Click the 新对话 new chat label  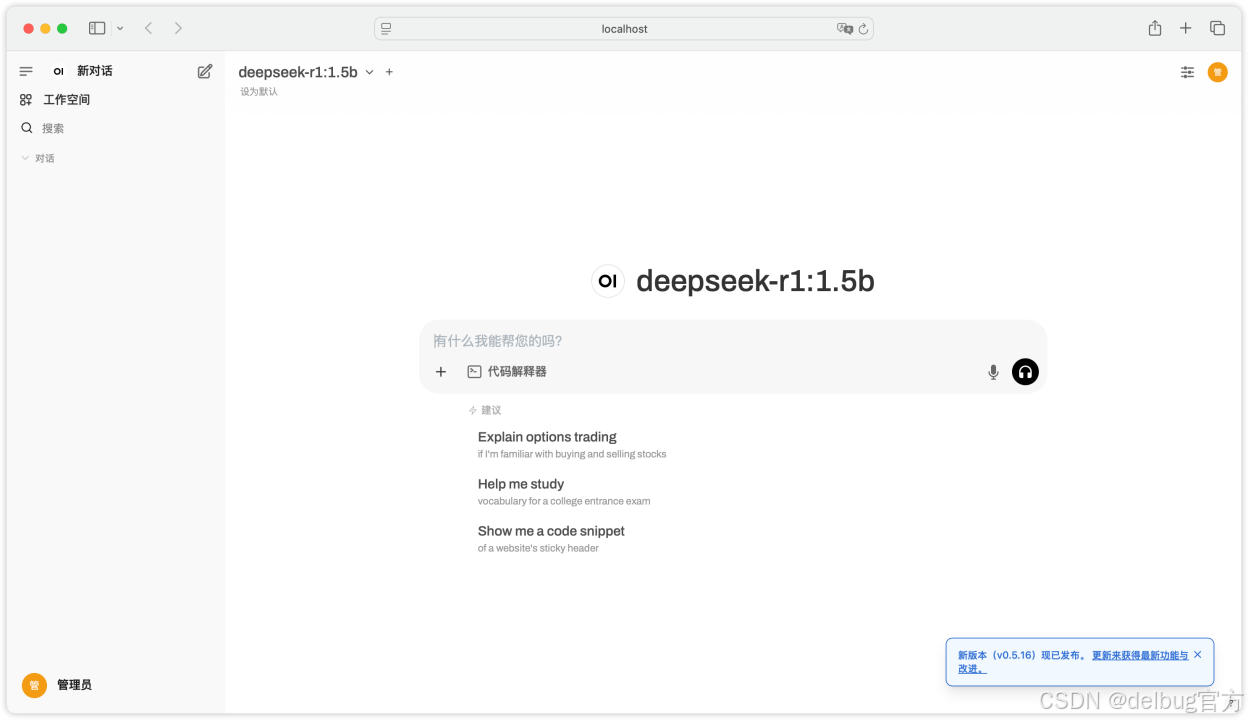[x=95, y=71]
